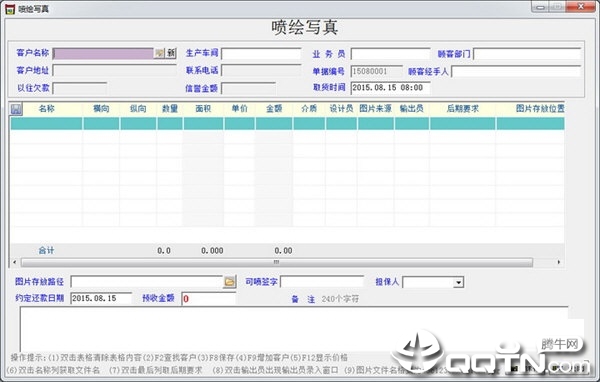This screenshot has height=382, width=600.
Task: Click the 预收金额 amount field
Action: [209, 299]
